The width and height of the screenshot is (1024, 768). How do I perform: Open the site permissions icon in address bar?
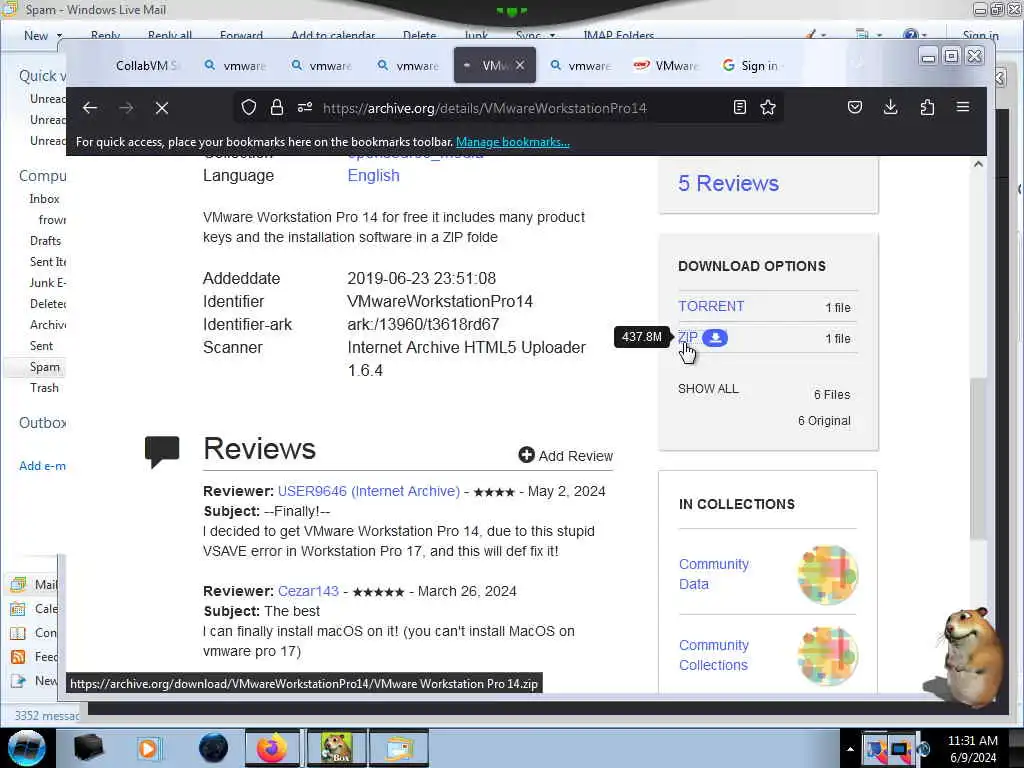[x=305, y=107]
